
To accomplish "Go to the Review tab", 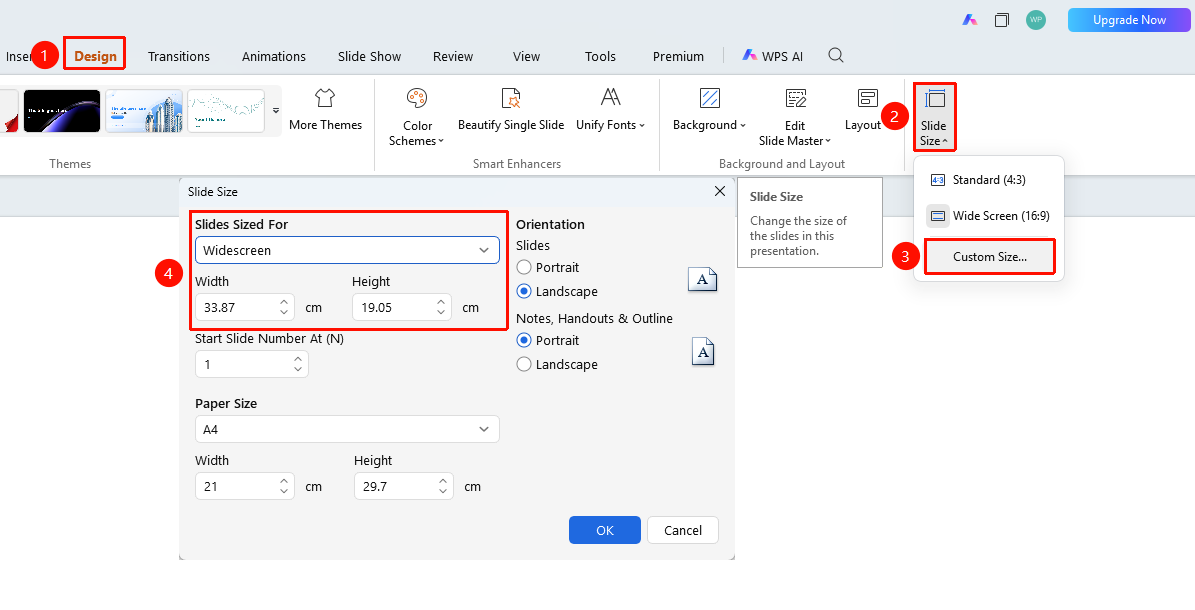I will click(453, 56).
